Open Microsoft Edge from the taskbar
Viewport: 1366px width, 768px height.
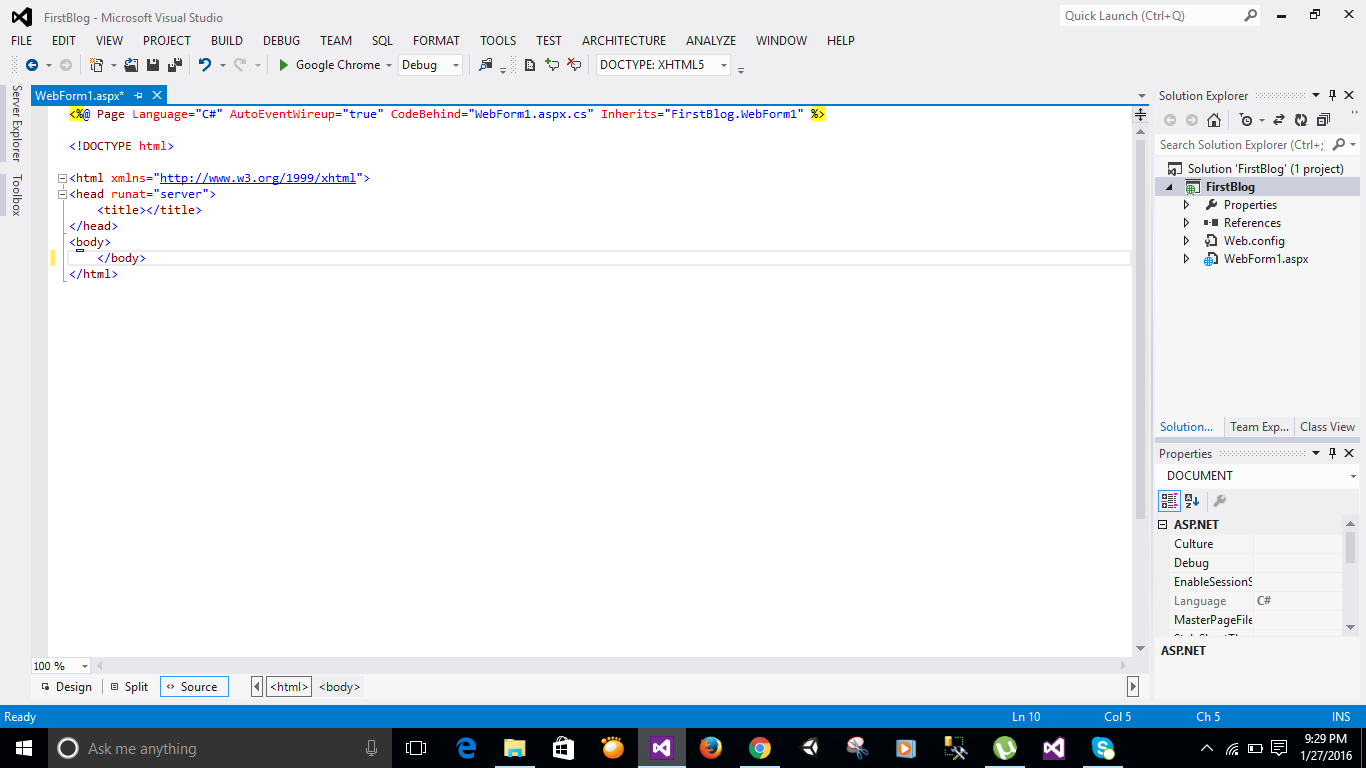click(466, 748)
